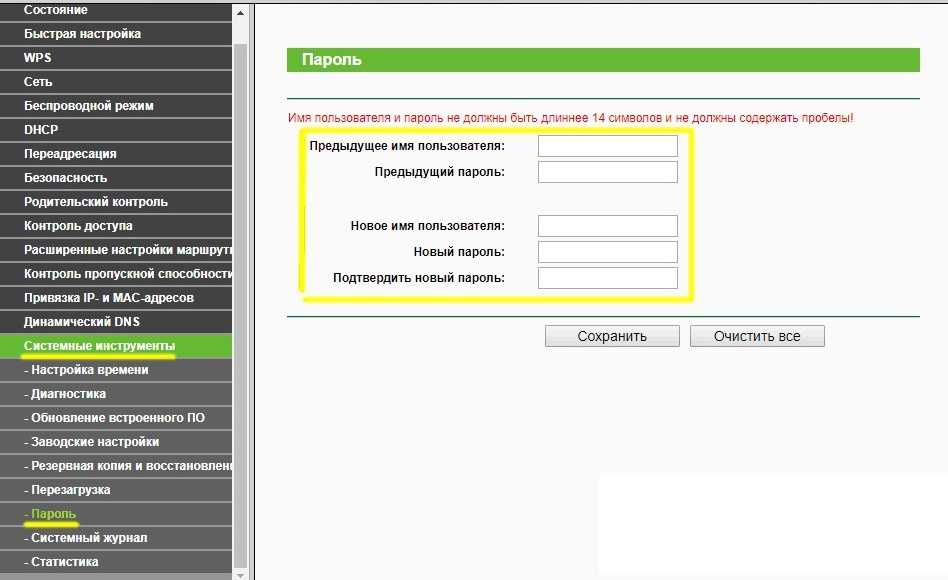Image resolution: width=948 pixels, height=580 pixels.
Task: Select the Новое имя пользователя field
Action: click(x=607, y=226)
